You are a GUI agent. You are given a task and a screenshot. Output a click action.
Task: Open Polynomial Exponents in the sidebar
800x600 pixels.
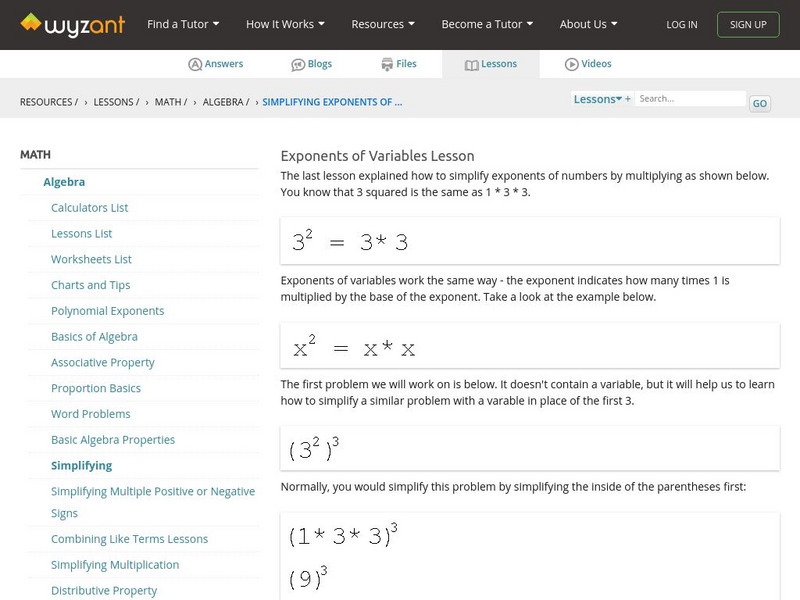click(108, 311)
